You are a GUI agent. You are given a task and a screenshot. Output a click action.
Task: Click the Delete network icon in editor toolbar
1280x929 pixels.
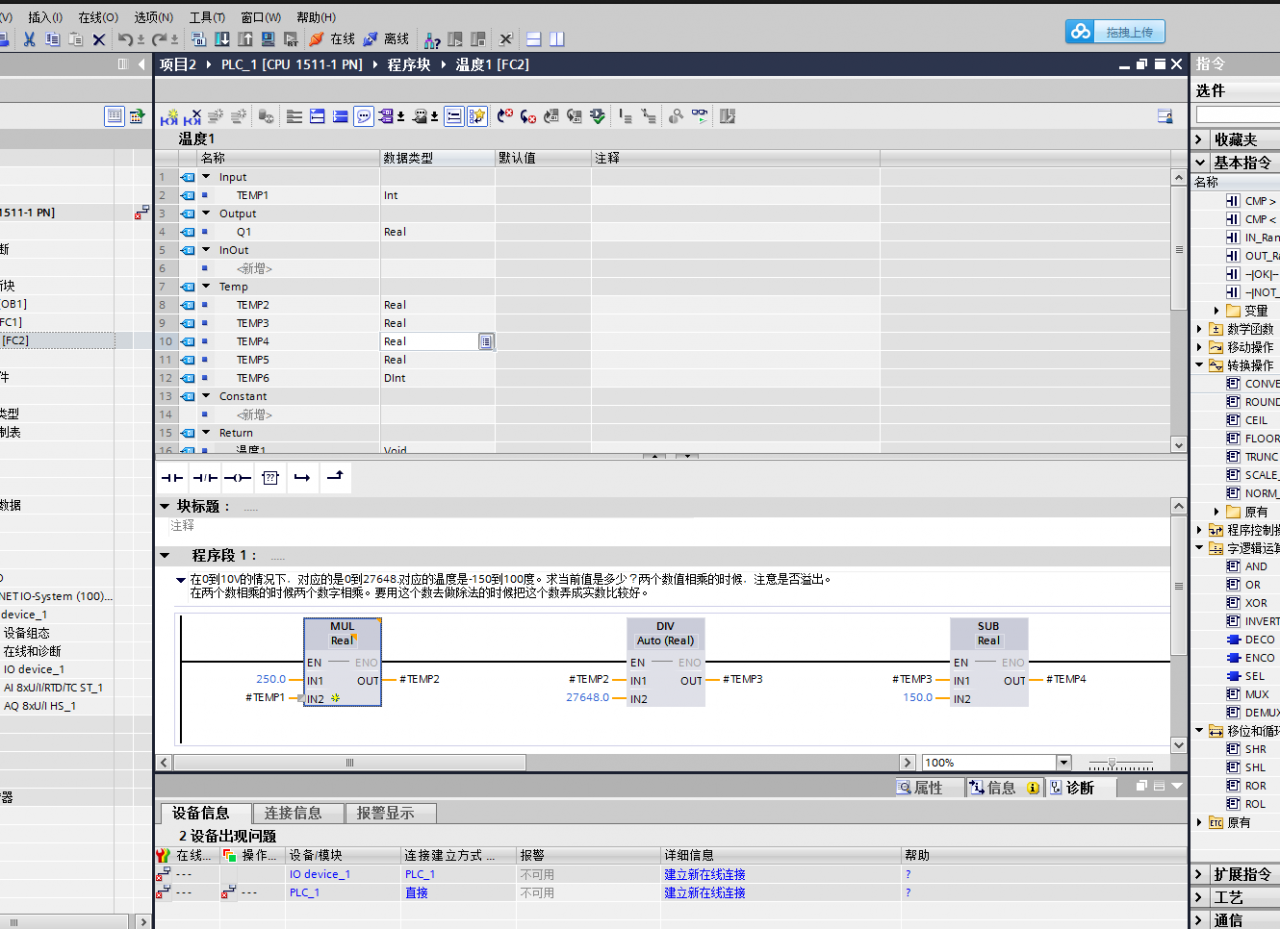[x=193, y=116]
